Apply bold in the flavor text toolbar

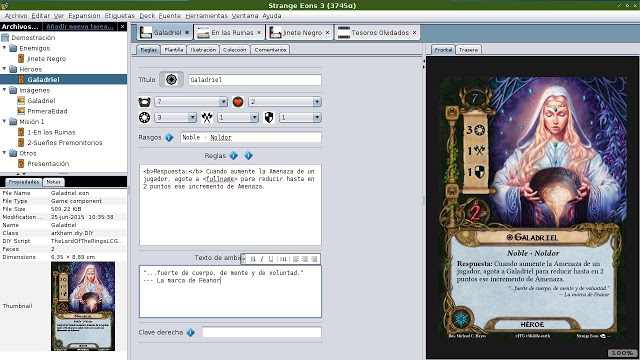coord(253,259)
